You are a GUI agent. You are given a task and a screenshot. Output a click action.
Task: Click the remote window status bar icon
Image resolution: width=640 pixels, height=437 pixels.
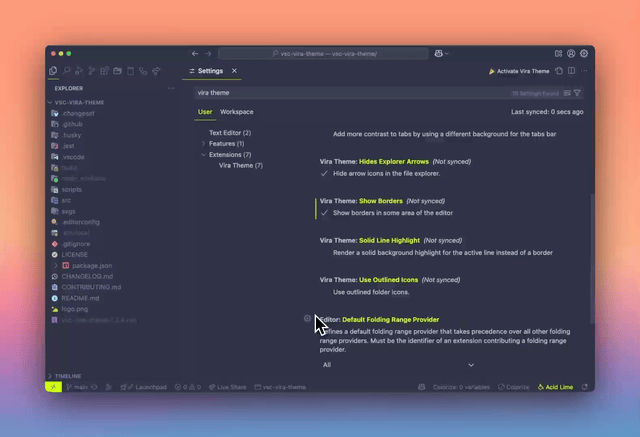pos(53,387)
